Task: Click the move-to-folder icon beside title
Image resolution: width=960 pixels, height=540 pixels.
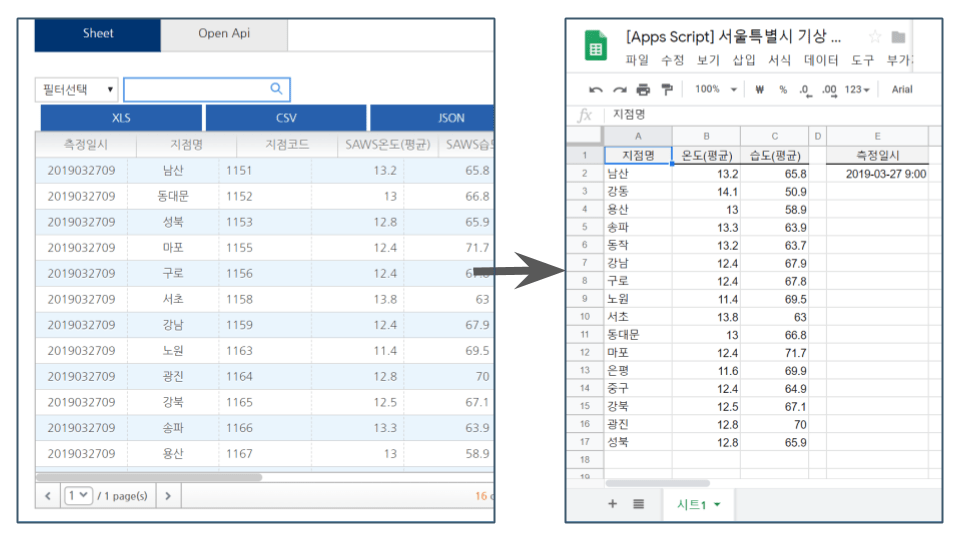Action: pos(898,37)
